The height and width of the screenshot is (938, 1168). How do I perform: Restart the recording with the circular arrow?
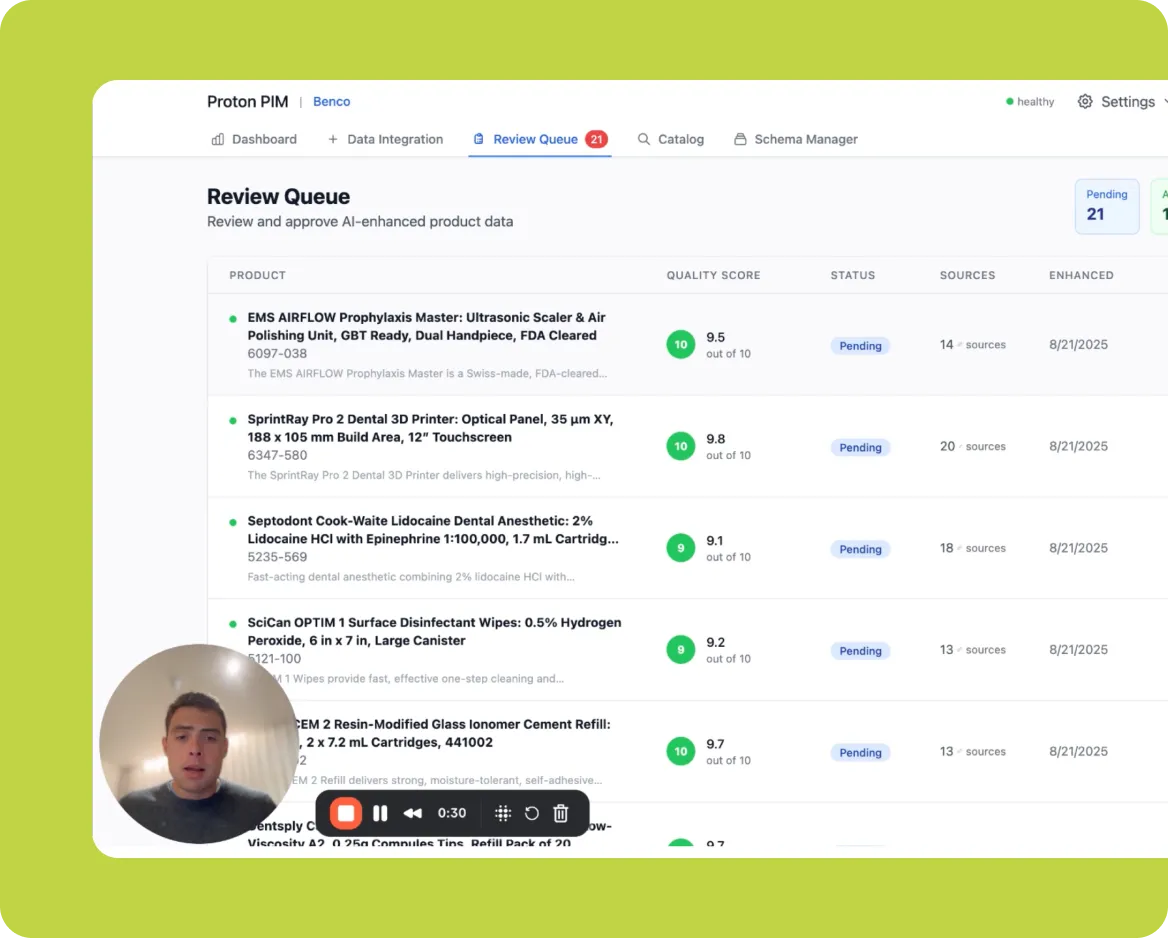coord(532,813)
